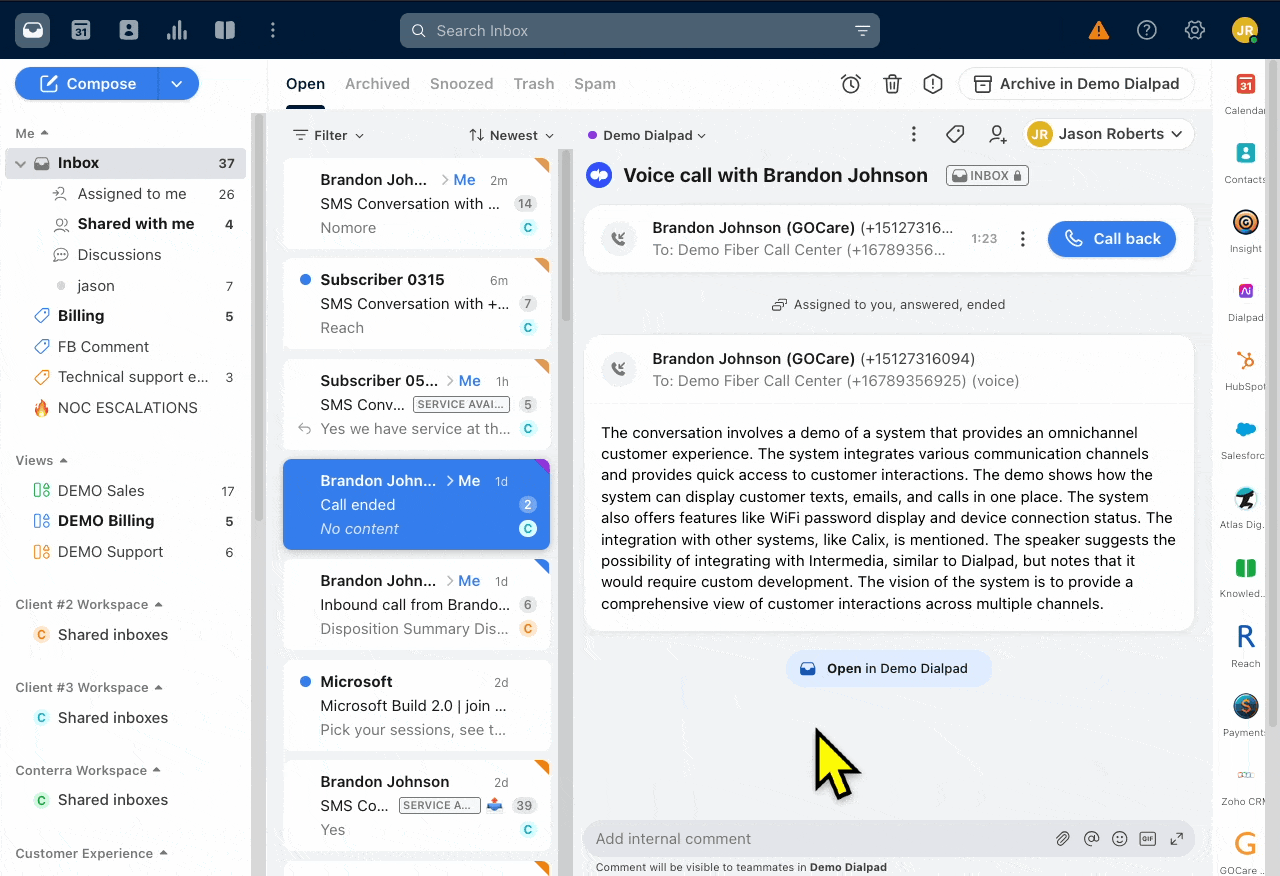Open Calendar app in right sidebar

tap(1245, 93)
